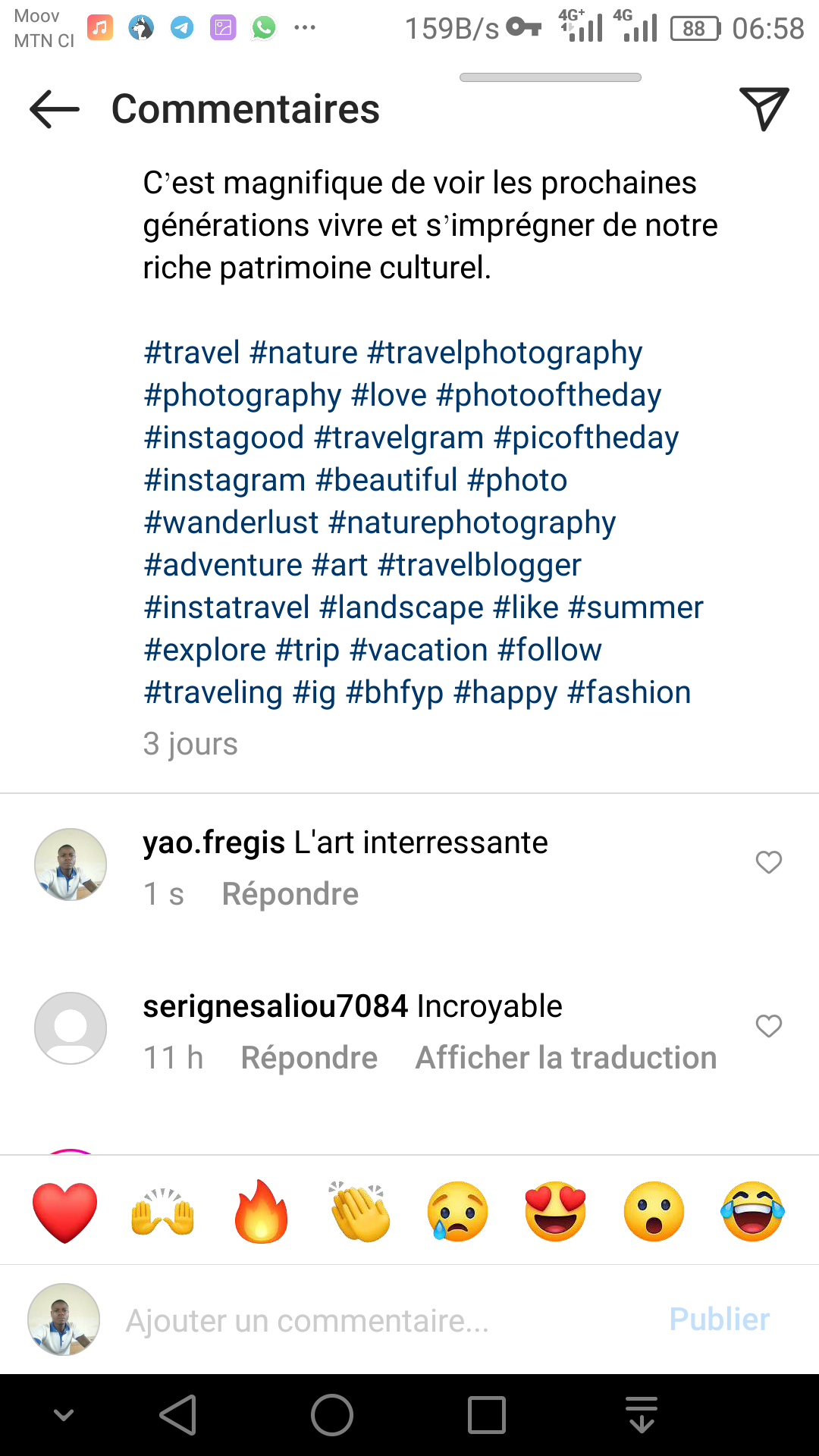Viewport: 819px width, 1456px height.
Task: Like serignesaliou7084's comment with the heart
Action: point(768,1026)
